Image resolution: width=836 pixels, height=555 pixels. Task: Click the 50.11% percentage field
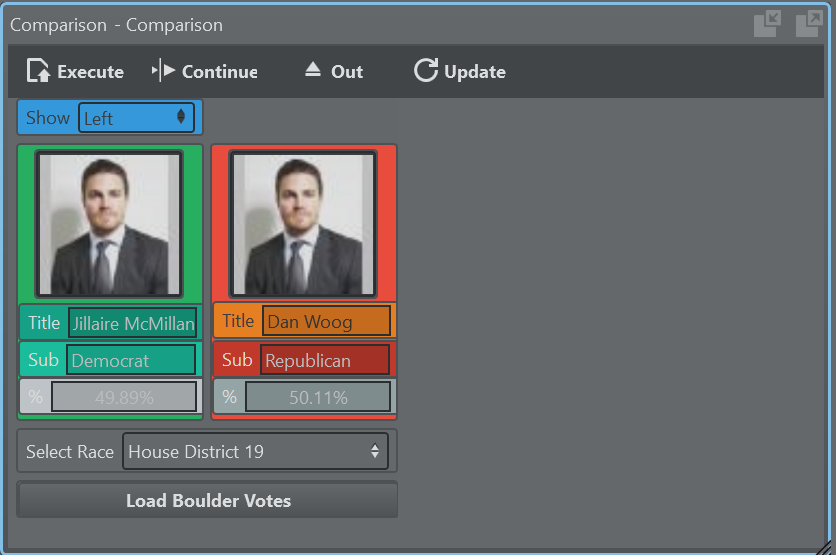point(319,398)
